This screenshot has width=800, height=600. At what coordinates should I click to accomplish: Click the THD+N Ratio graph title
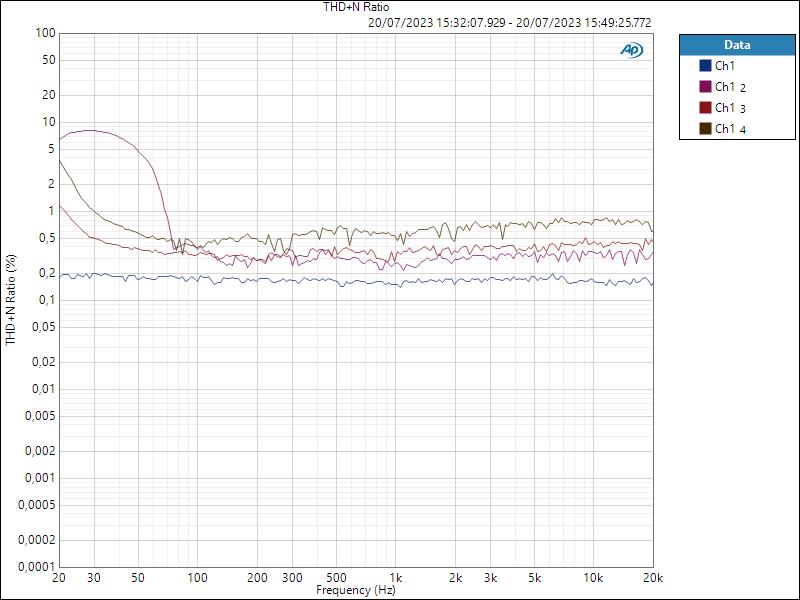coord(356,7)
